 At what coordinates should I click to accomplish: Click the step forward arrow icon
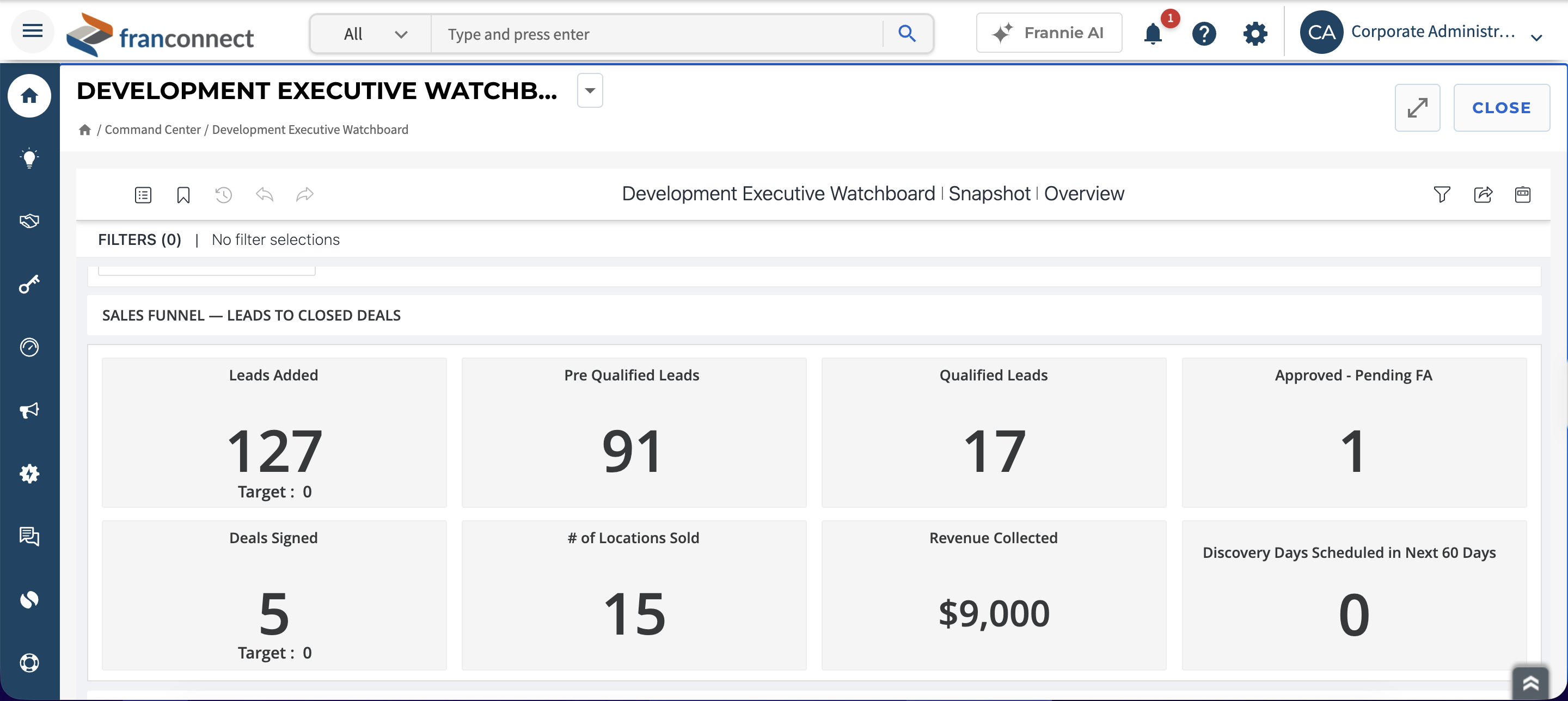pyautogui.click(x=305, y=195)
